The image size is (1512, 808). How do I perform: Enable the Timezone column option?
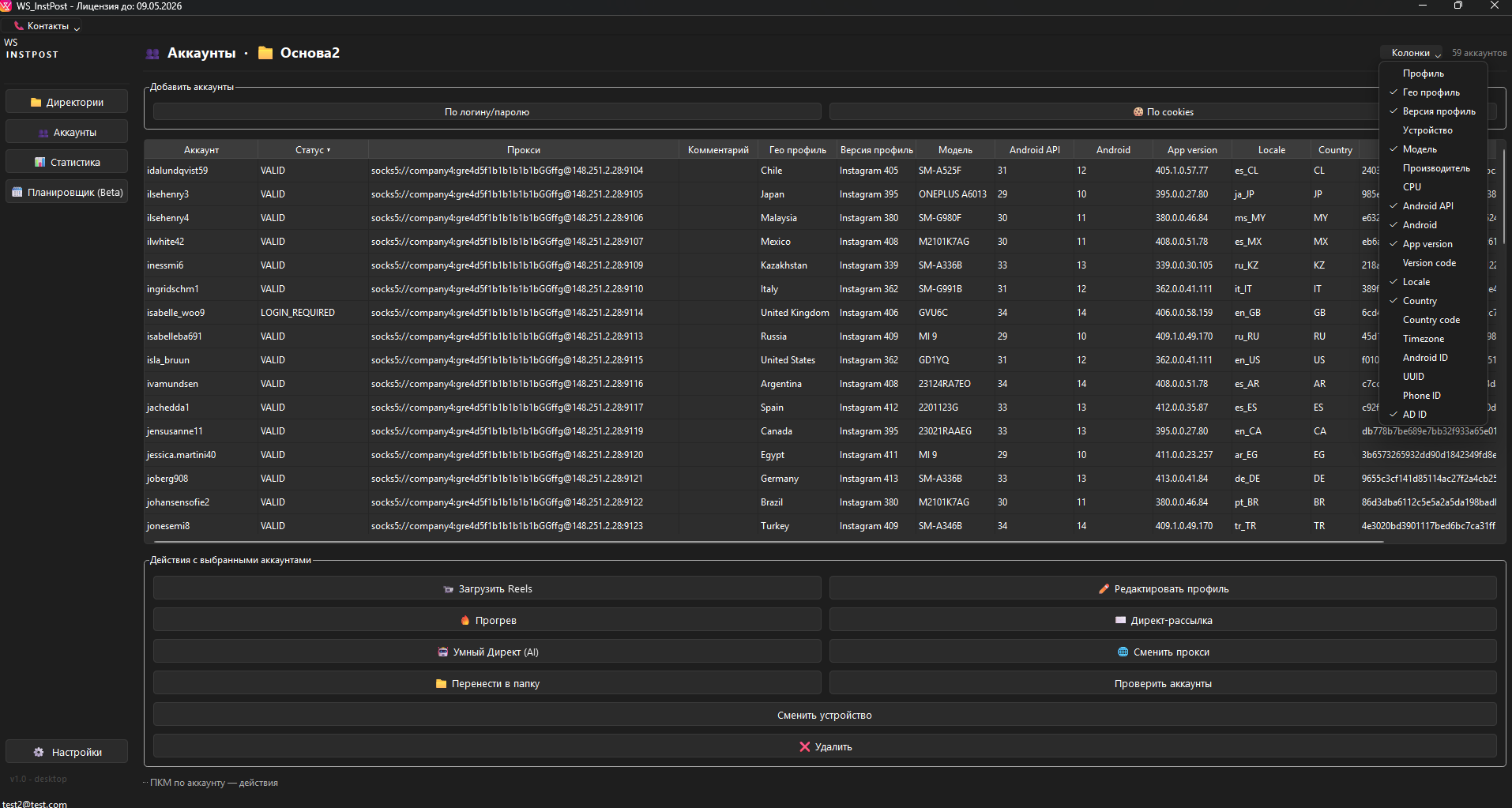click(1423, 339)
